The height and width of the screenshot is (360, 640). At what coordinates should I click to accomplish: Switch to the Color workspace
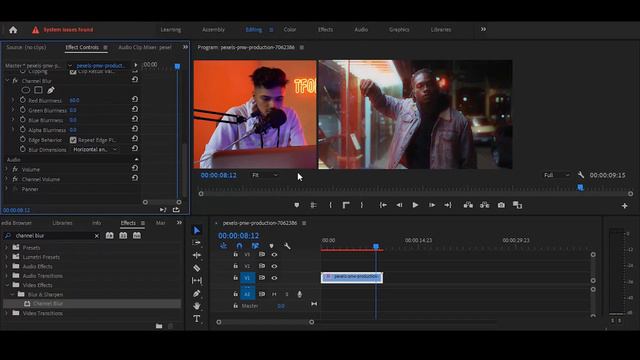pos(290,29)
